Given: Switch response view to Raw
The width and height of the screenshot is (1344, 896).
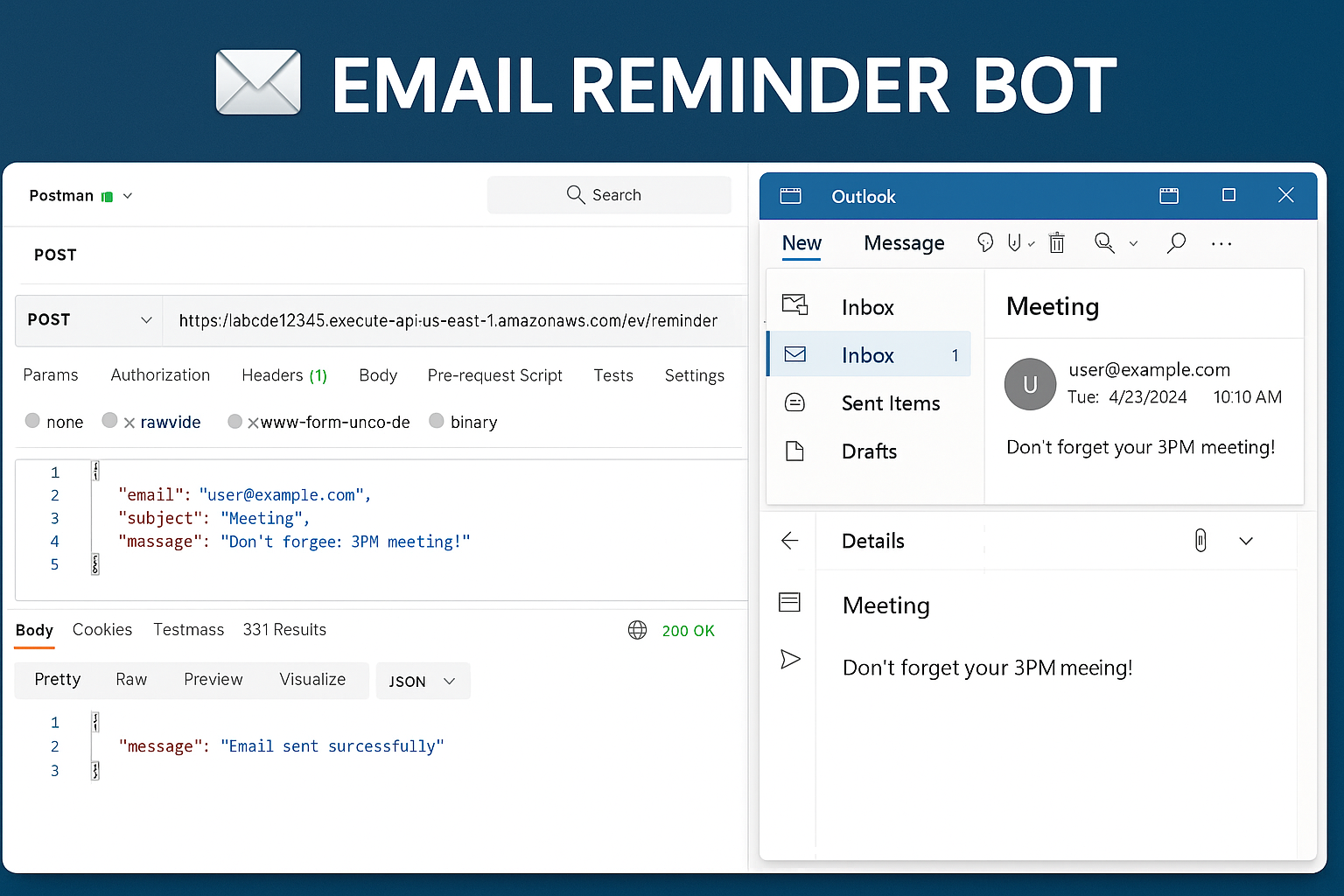Looking at the screenshot, I should 131,679.
